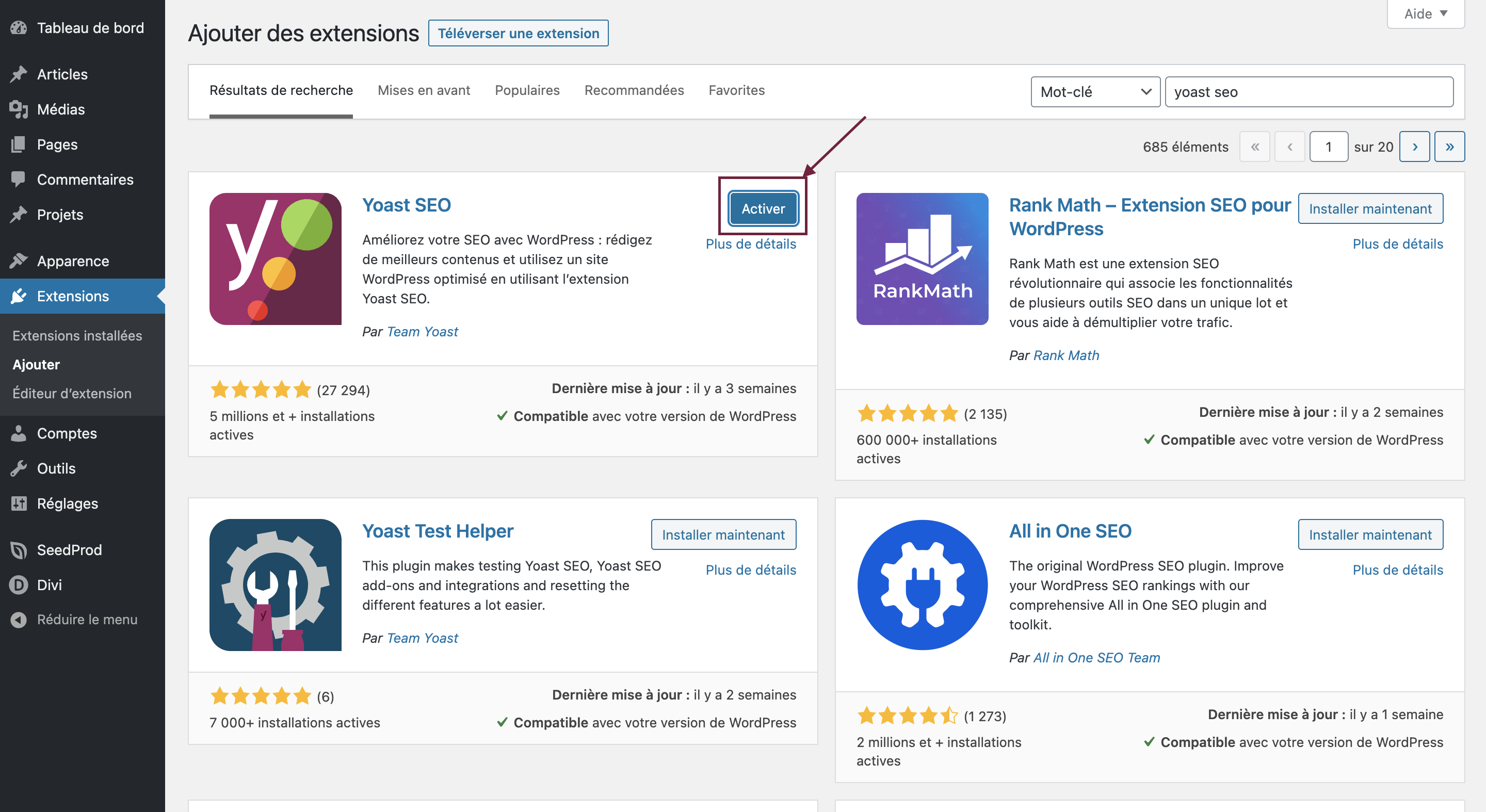This screenshot has width=1486, height=812.
Task: Click Téléverser une extension button
Action: point(518,34)
